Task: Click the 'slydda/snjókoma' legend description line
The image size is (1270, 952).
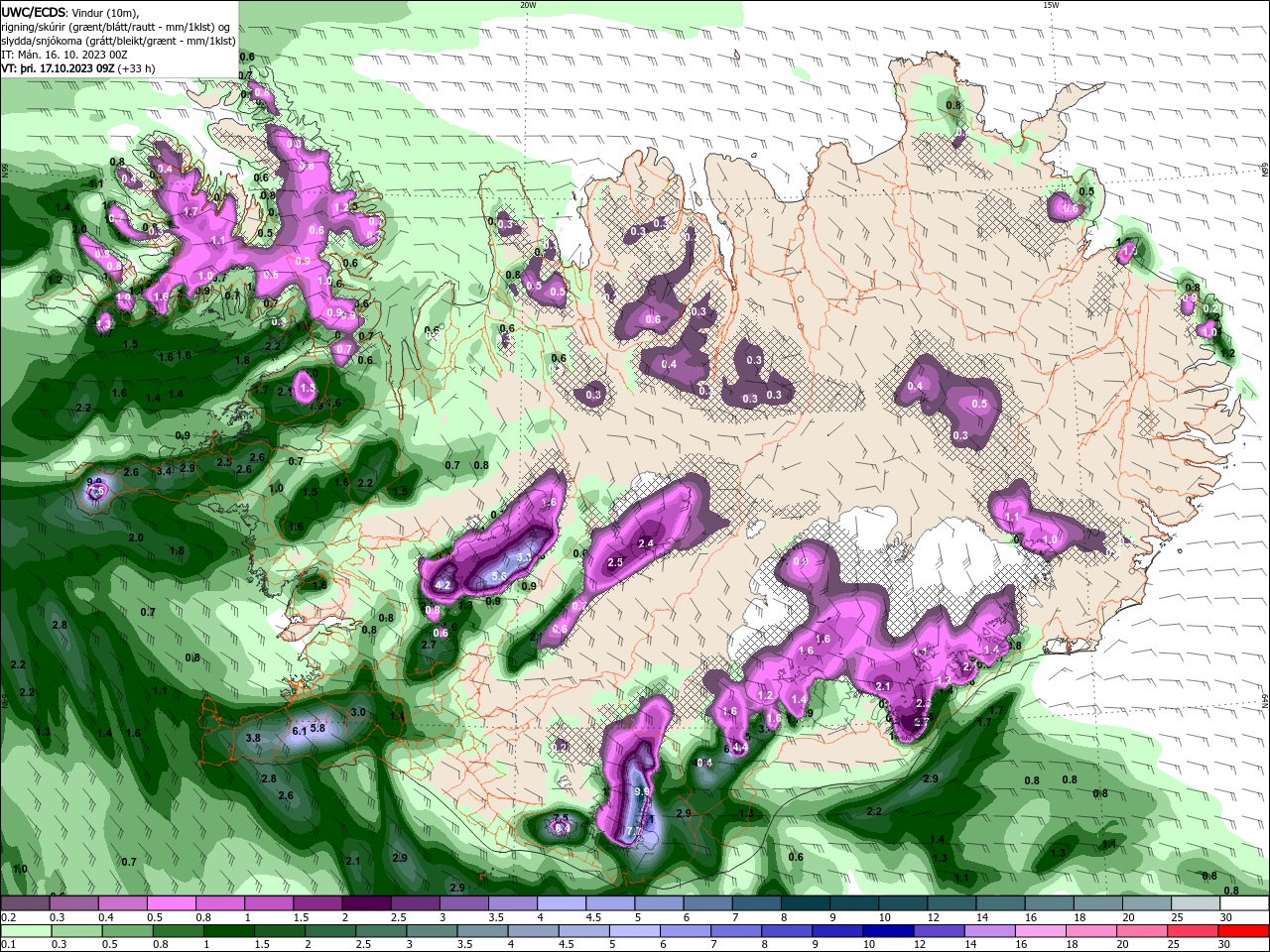Action: click(x=118, y=41)
